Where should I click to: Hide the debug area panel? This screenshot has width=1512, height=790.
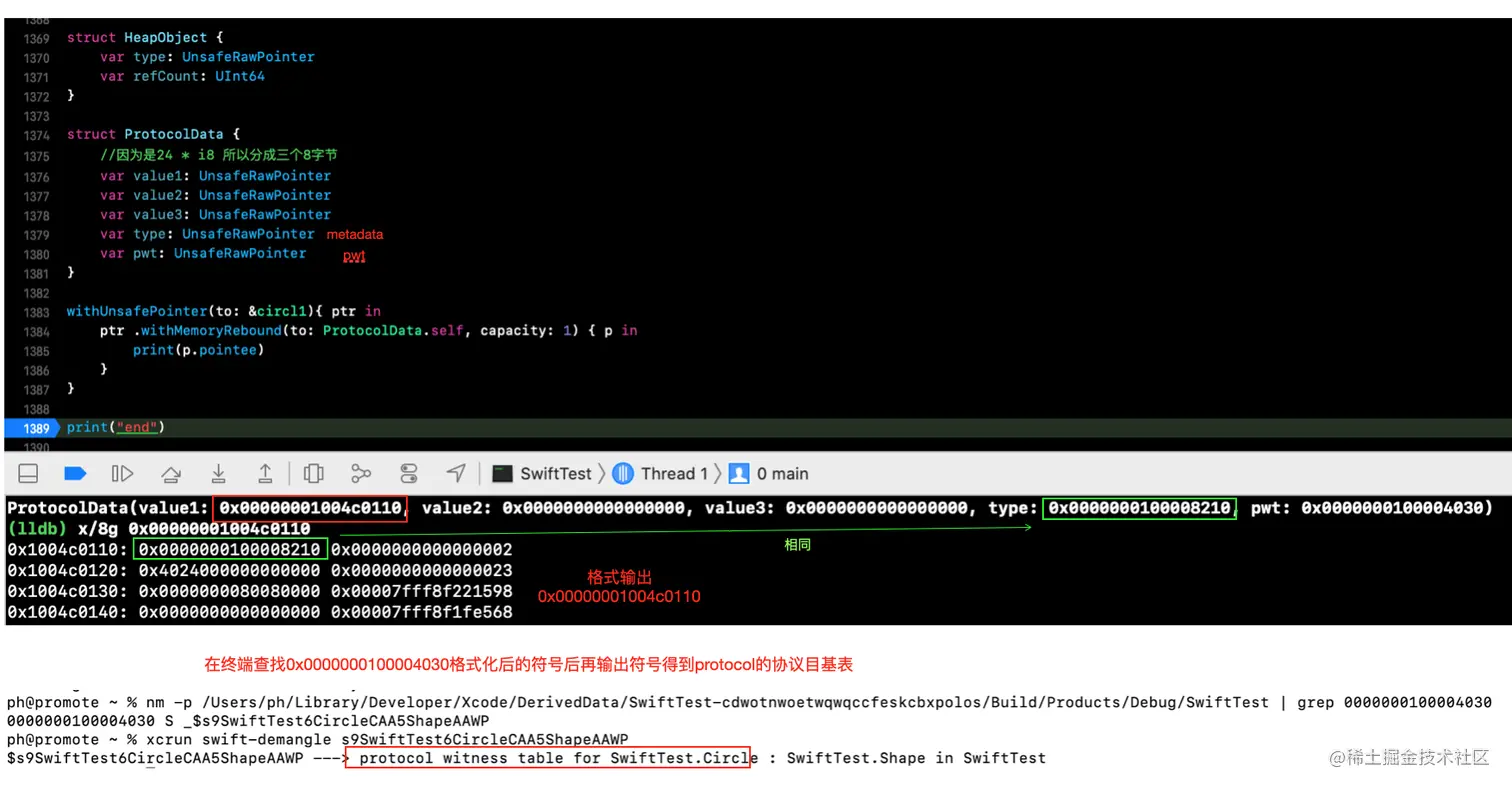29,473
